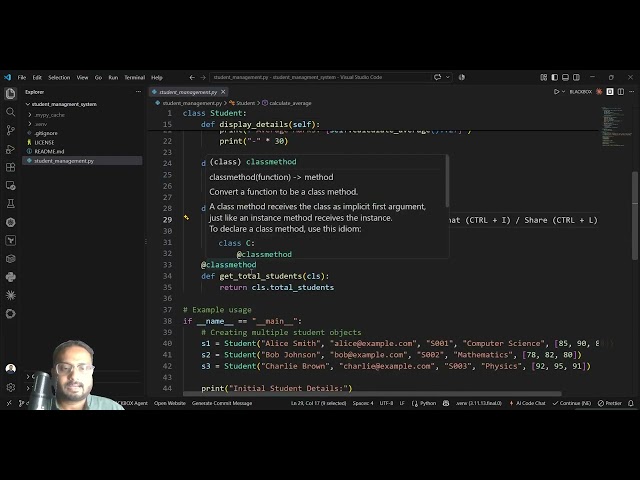Open the Python extension view in the activity bar
640x480 pixels.
(x=11, y=277)
